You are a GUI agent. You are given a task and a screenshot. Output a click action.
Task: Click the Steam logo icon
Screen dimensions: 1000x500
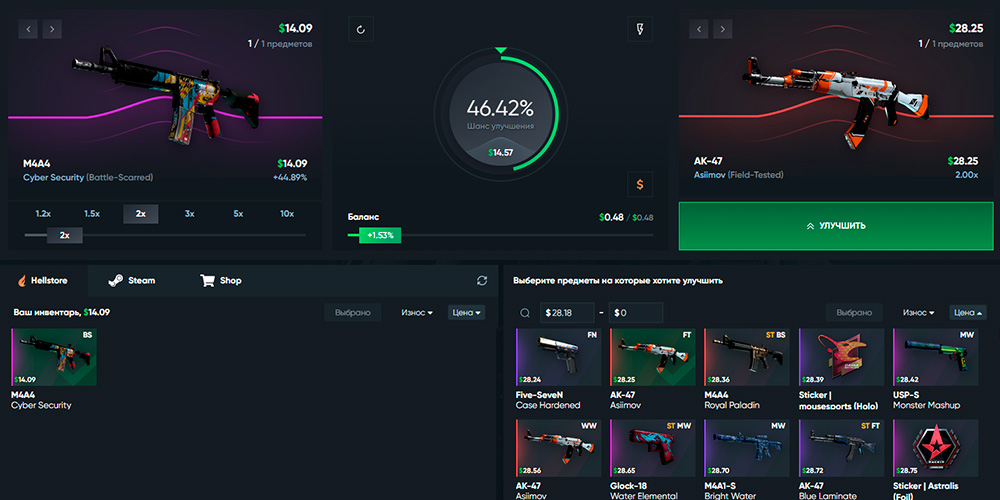click(115, 281)
